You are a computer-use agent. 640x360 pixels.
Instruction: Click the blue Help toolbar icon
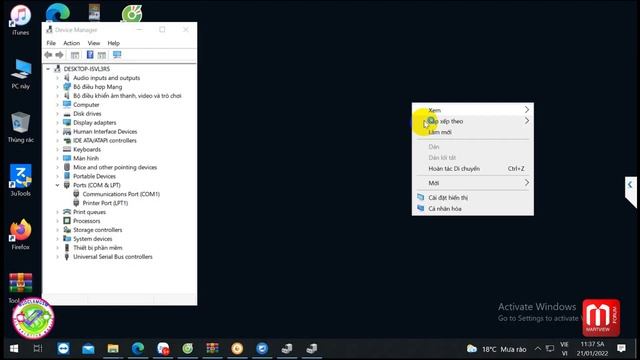click(x=90, y=55)
